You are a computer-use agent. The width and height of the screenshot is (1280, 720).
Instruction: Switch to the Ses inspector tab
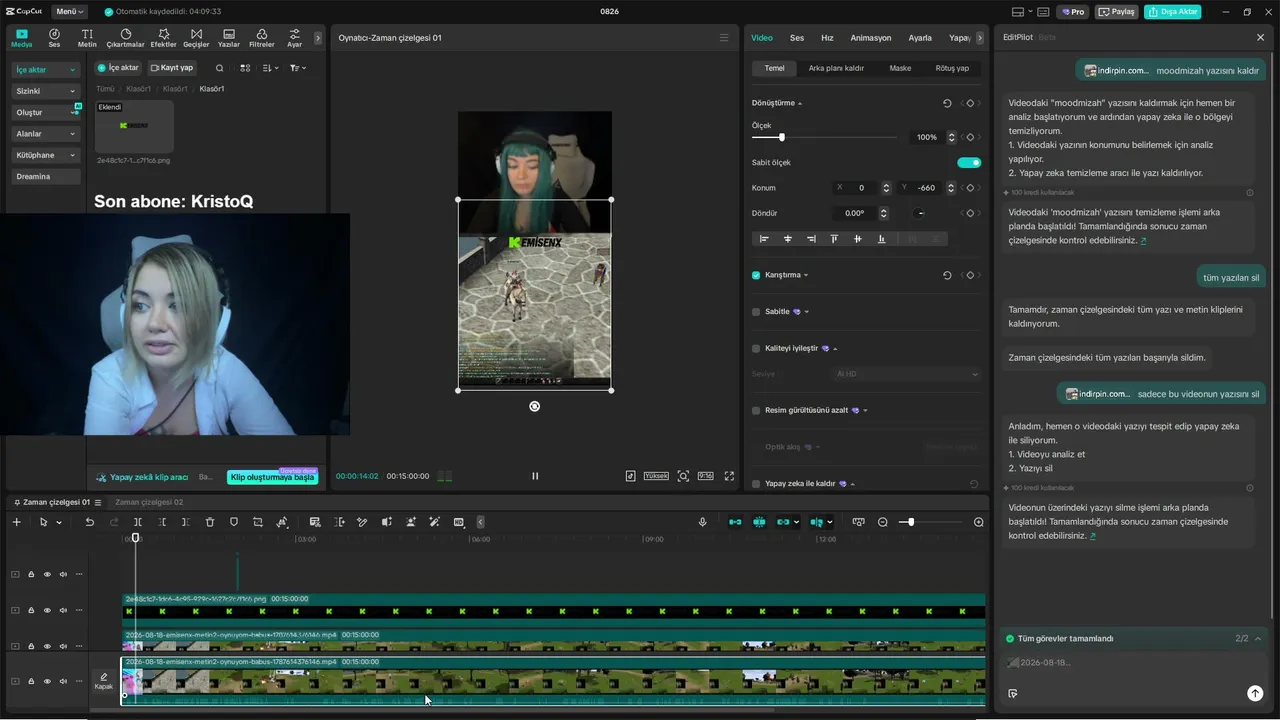pyautogui.click(x=797, y=38)
